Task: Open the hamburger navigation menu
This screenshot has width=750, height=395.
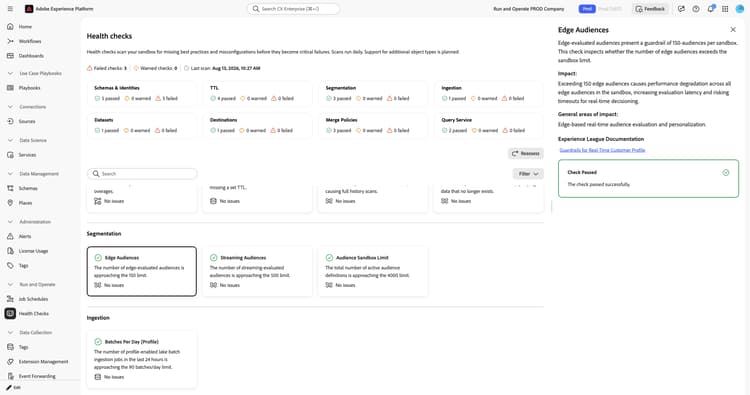Action: [x=10, y=9]
